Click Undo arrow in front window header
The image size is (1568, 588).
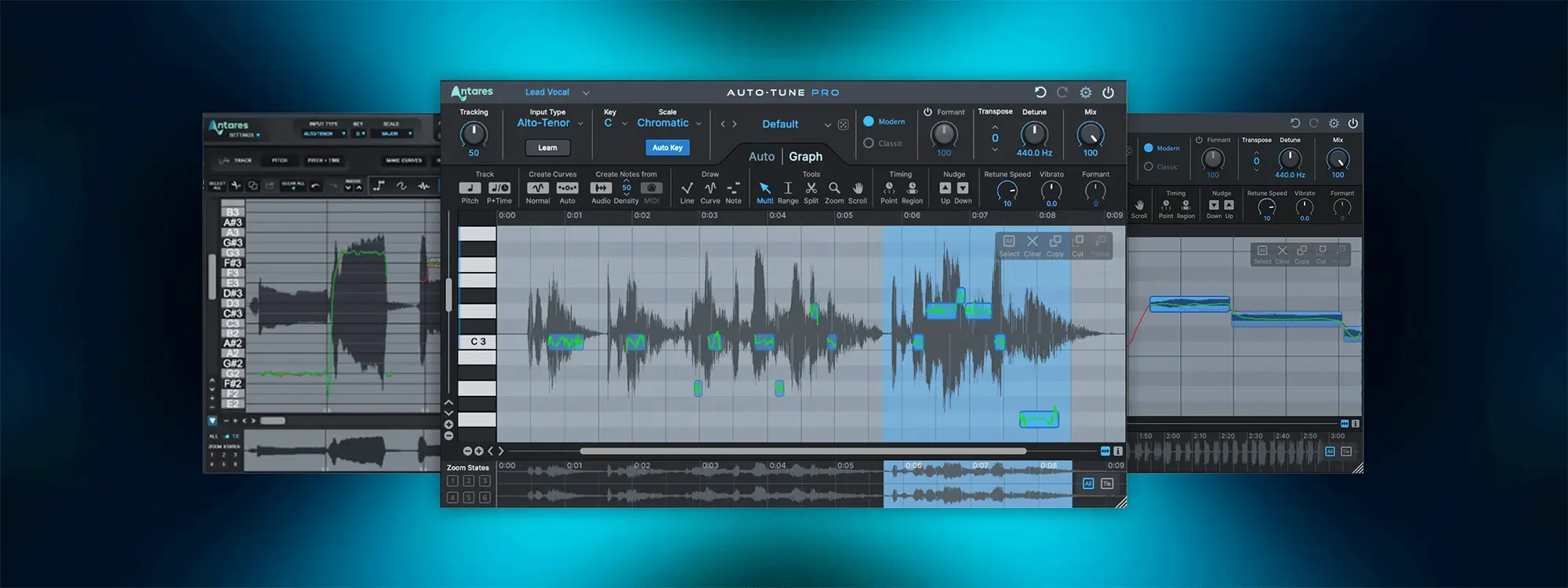[x=1040, y=93]
